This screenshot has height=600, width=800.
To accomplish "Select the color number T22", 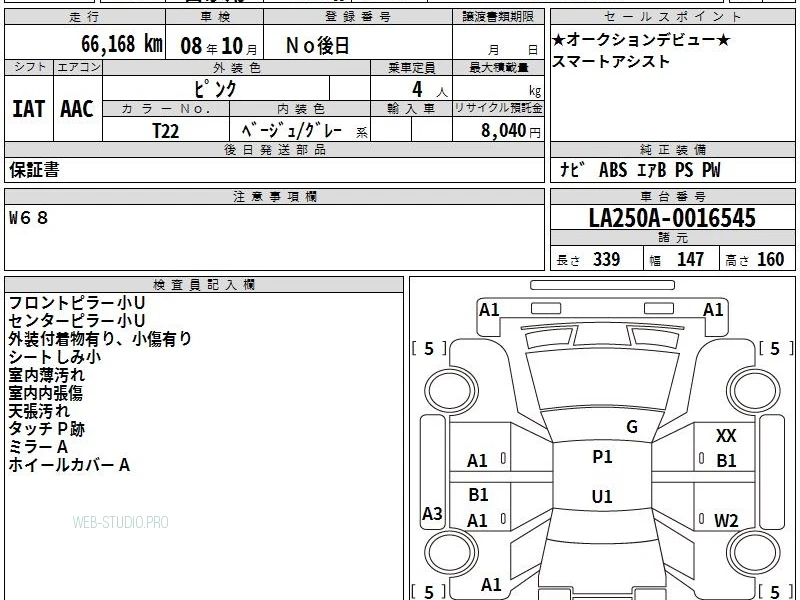I will pyautogui.click(x=166, y=131).
